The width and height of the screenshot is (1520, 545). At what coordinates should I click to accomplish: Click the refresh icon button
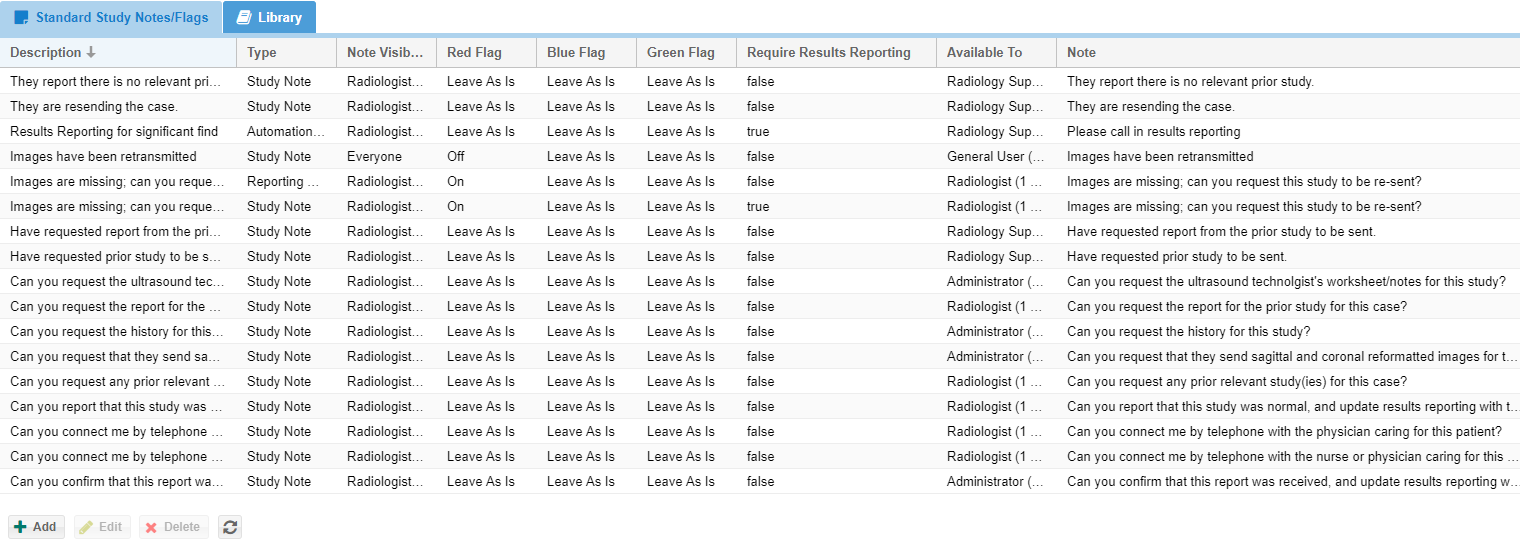click(x=230, y=527)
